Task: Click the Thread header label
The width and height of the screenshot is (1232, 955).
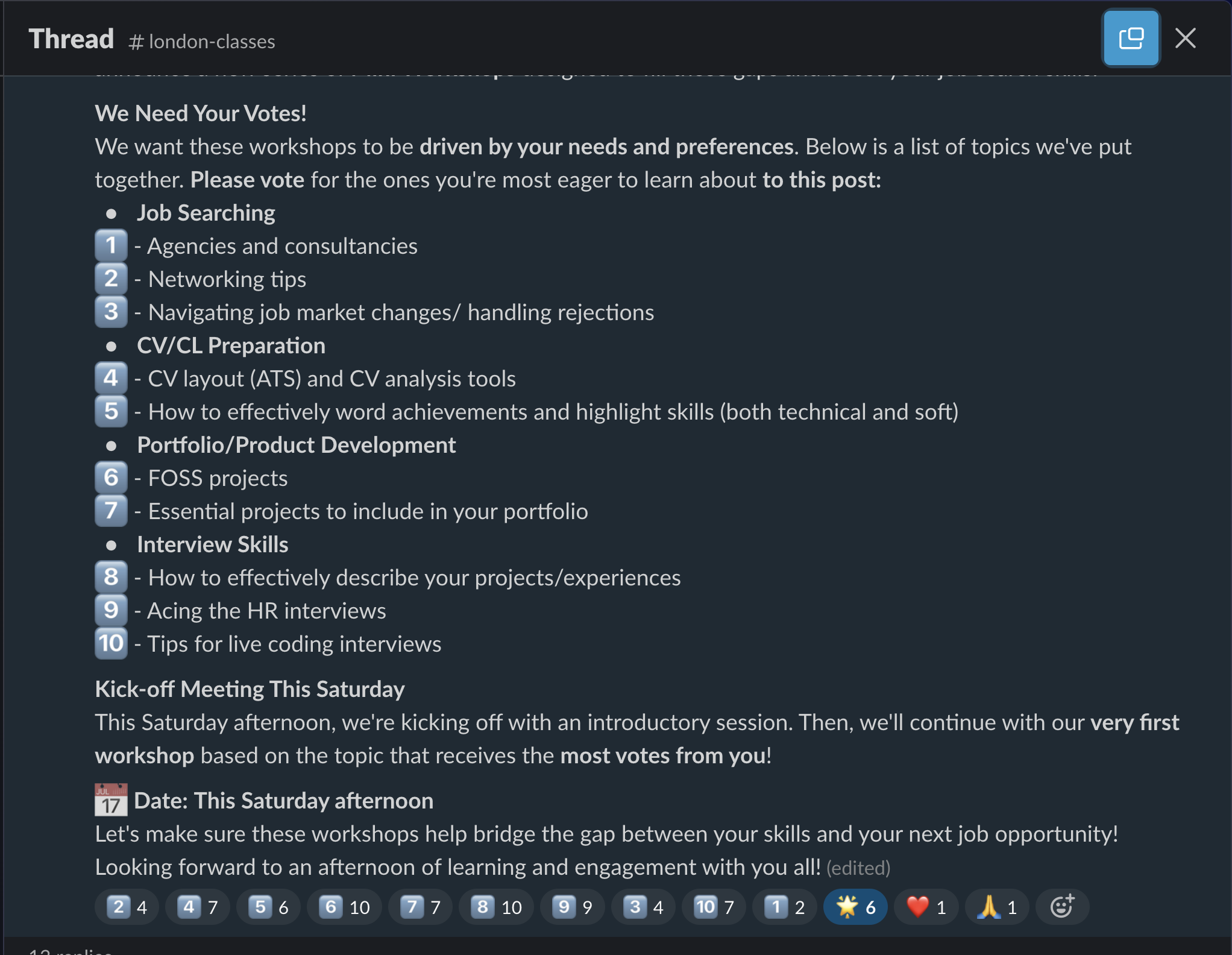Action: pyautogui.click(x=72, y=38)
